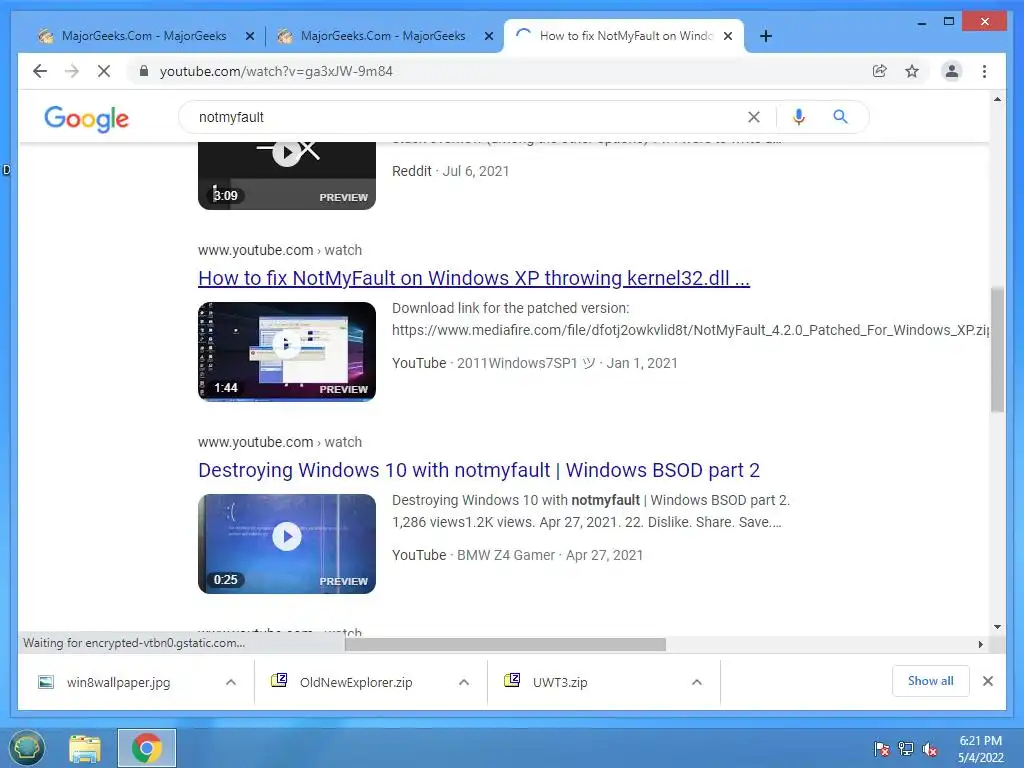
Task: Open network icon in system tray
Action: (x=906, y=748)
